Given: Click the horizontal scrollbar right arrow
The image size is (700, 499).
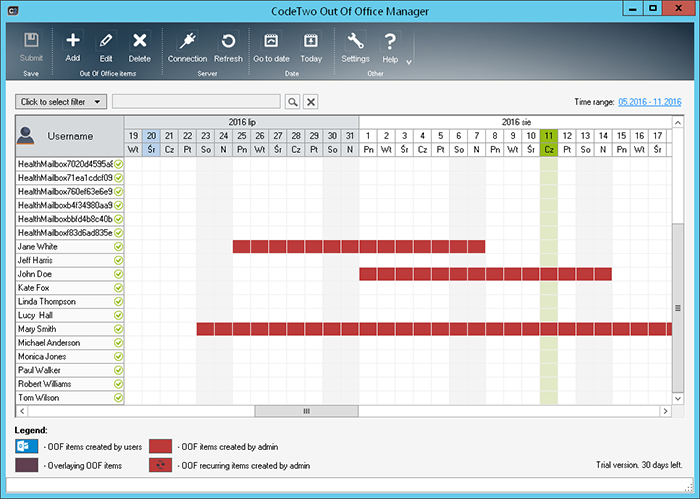Looking at the screenshot, I should [x=665, y=411].
